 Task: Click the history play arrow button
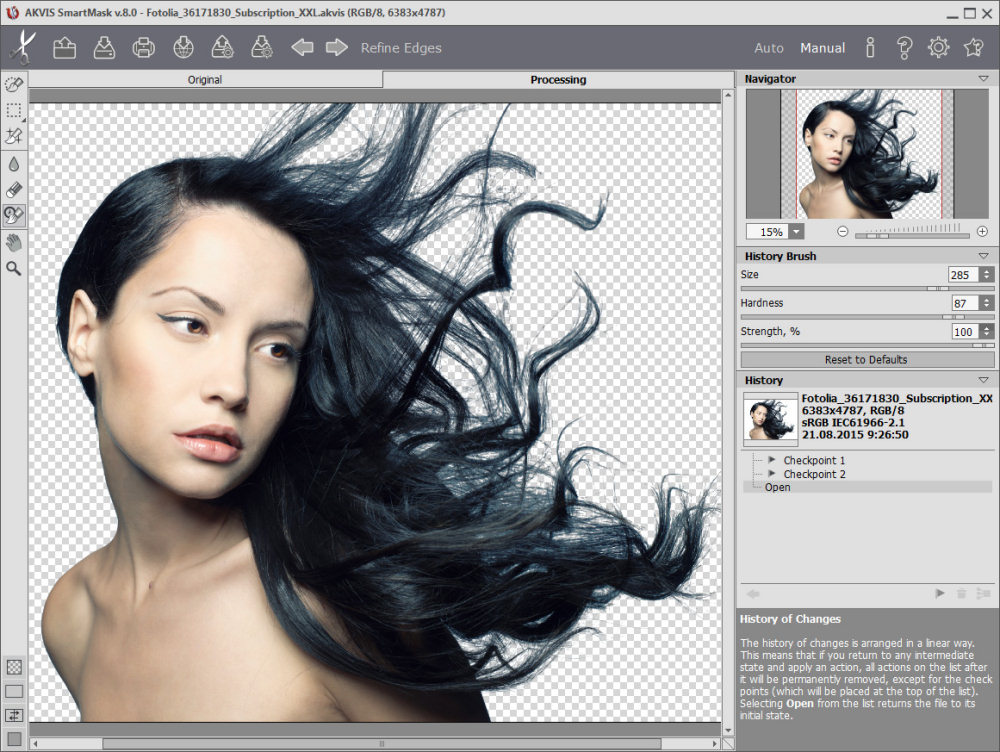[939, 594]
